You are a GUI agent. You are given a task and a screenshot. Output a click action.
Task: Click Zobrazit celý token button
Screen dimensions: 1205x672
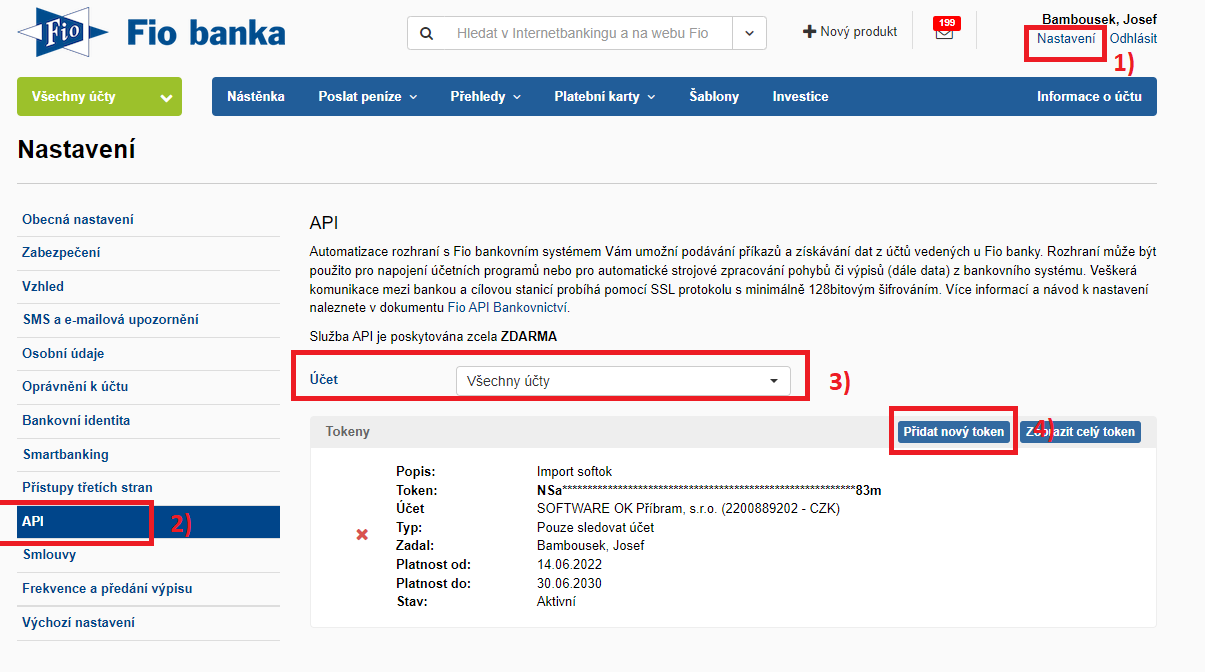pos(1080,432)
